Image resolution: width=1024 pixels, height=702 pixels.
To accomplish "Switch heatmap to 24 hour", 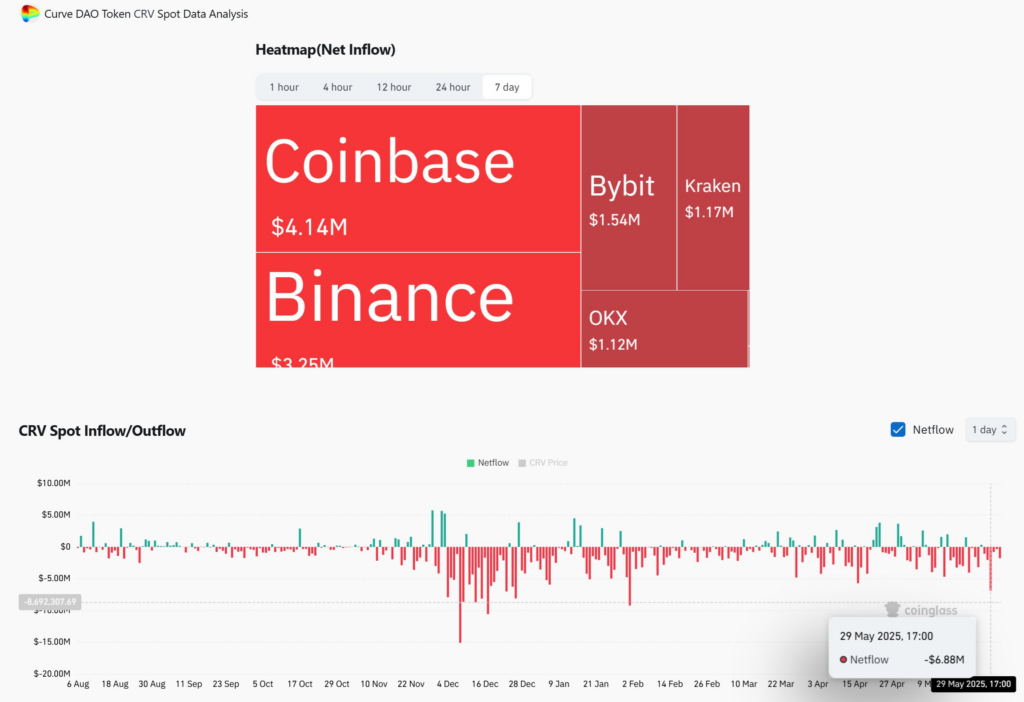I will click(x=453, y=87).
